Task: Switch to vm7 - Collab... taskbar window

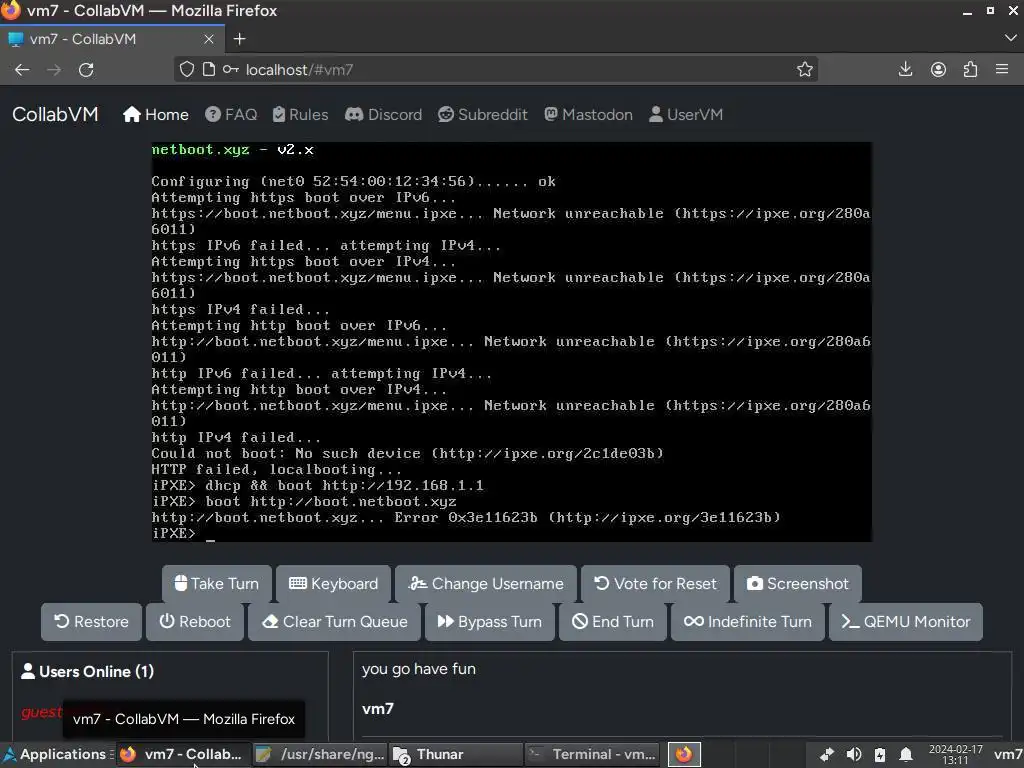Action: tap(182, 754)
